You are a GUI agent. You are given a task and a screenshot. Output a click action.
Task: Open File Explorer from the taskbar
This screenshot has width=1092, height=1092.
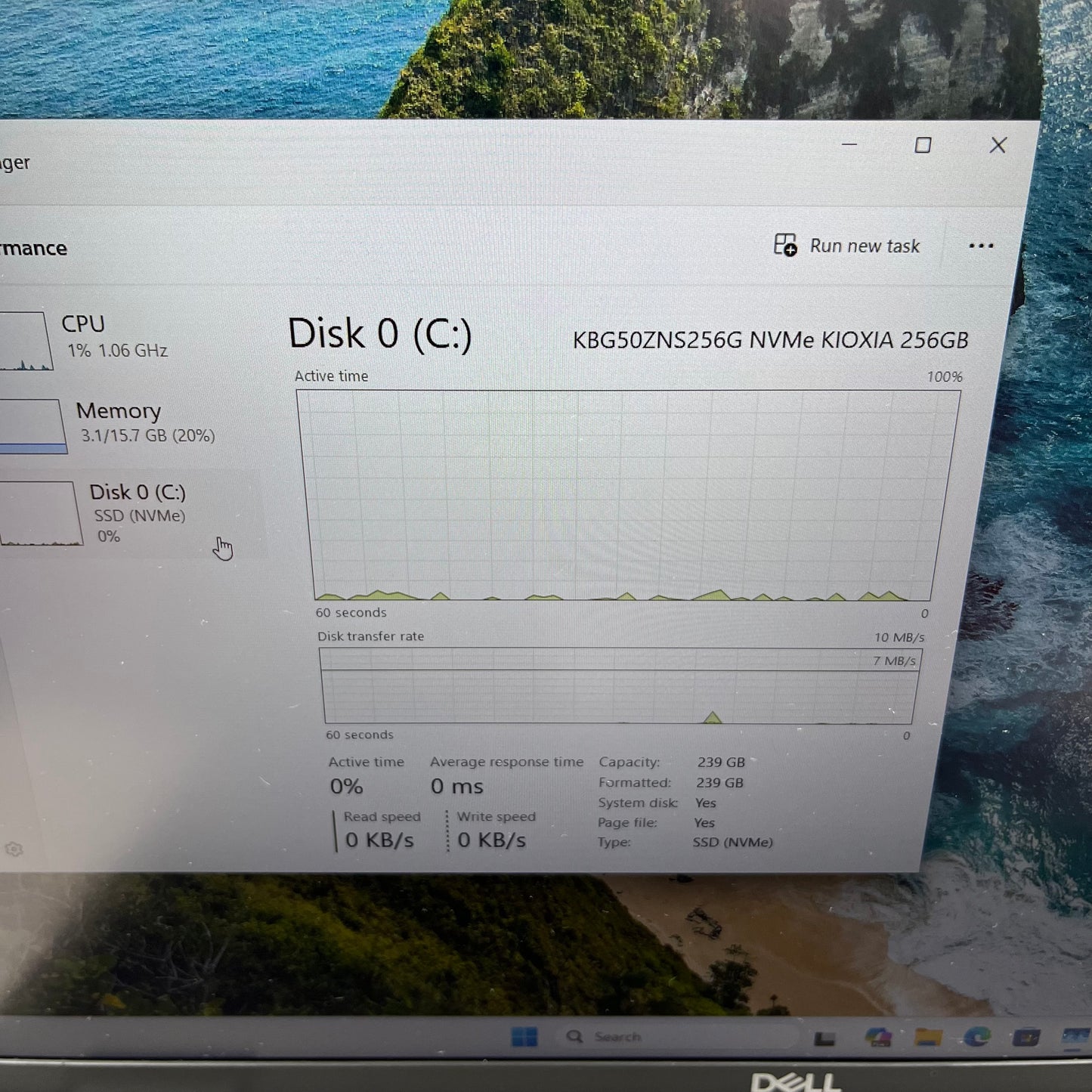(x=928, y=1037)
